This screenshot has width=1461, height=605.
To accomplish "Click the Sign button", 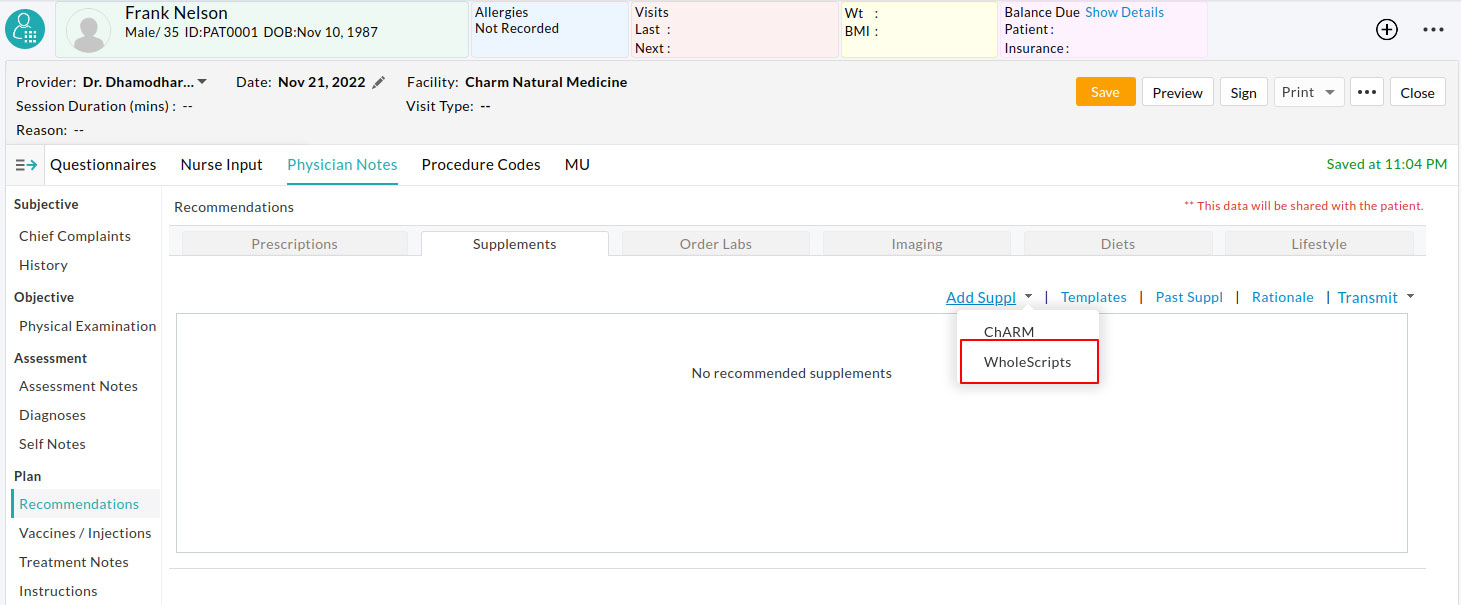I will click(x=1243, y=91).
